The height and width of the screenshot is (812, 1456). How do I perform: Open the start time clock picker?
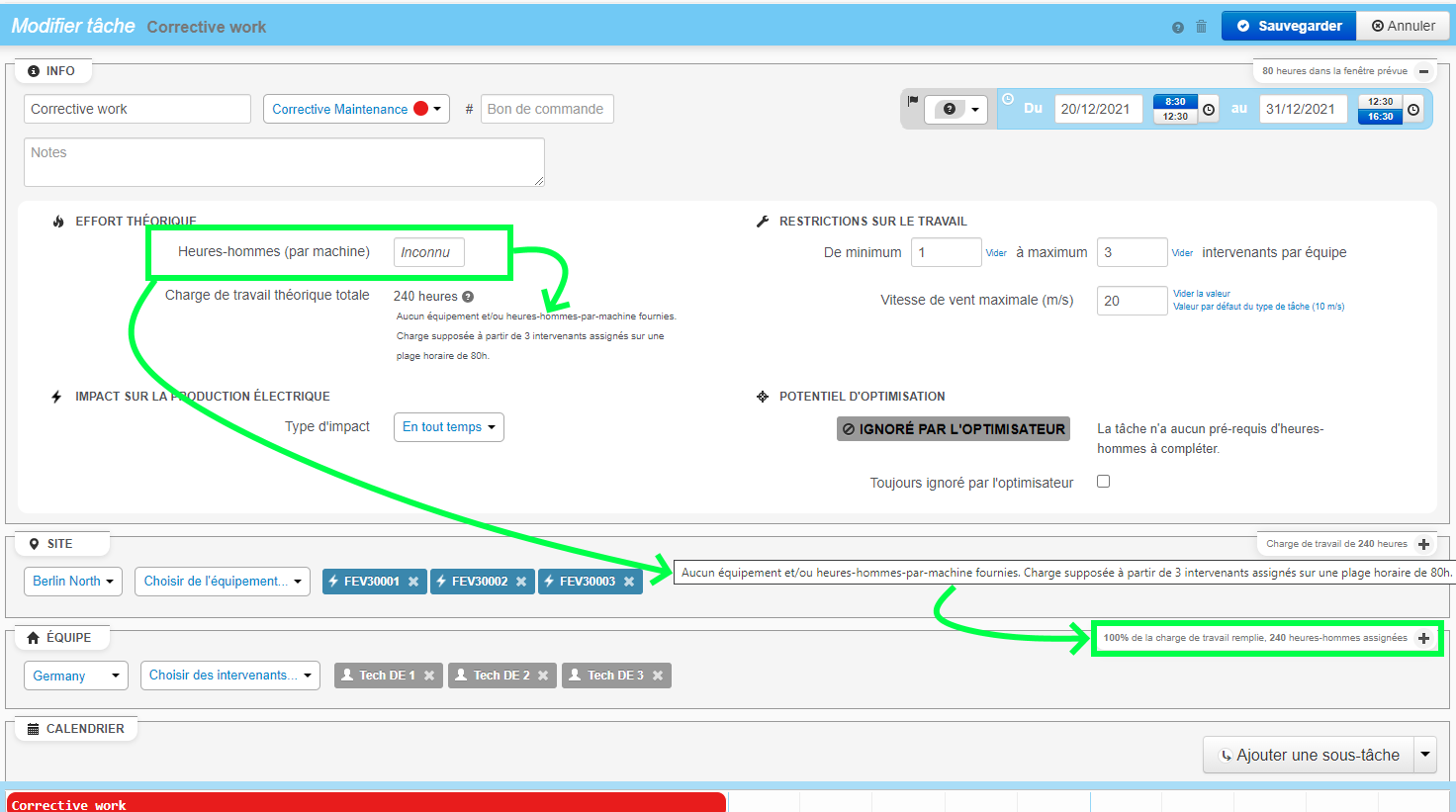pyautogui.click(x=1209, y=110)
